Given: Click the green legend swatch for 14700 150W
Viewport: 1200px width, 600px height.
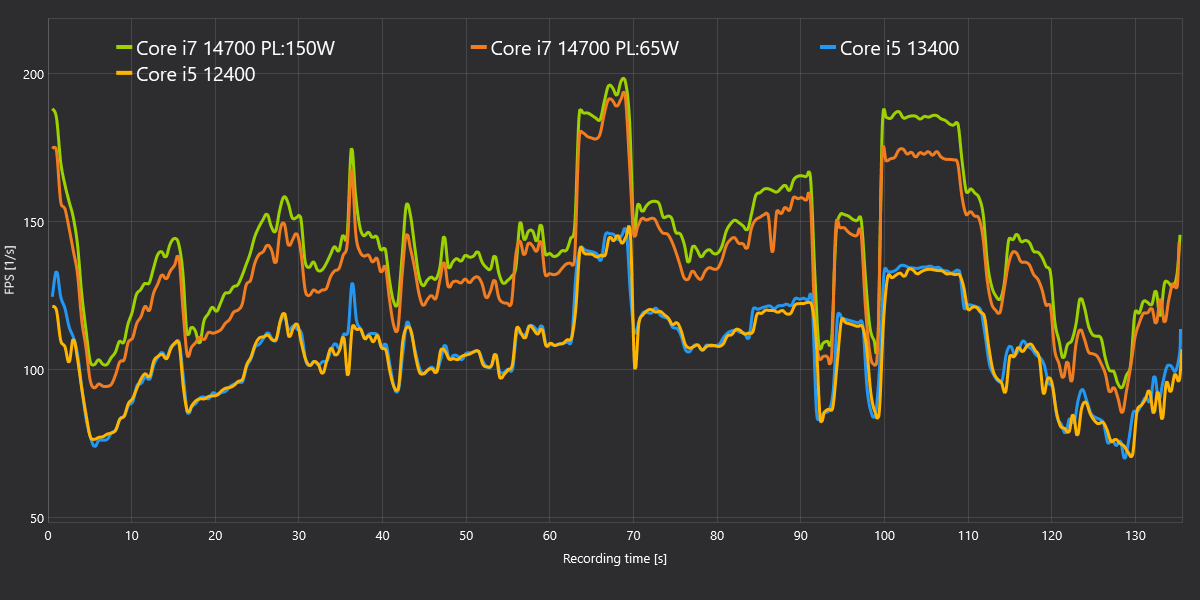Looking at the screenshot, I should point(125,47).
